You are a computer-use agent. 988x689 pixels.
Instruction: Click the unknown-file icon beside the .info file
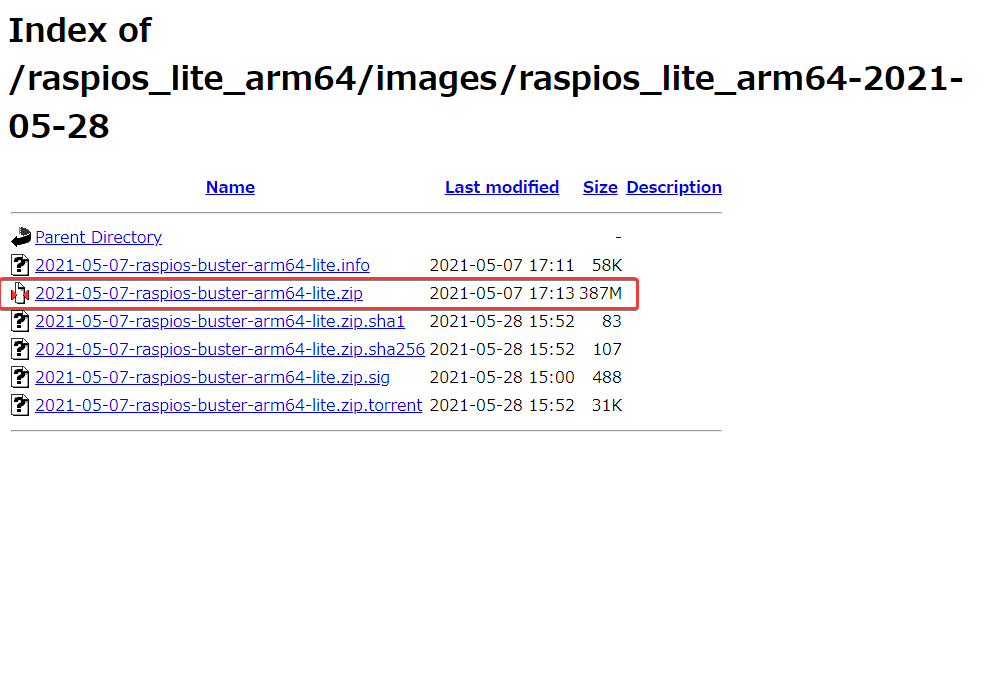pos(20,265)
